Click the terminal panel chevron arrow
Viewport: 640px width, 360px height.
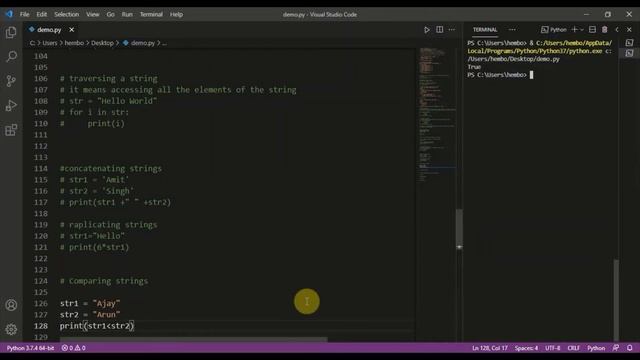point(617,29)
